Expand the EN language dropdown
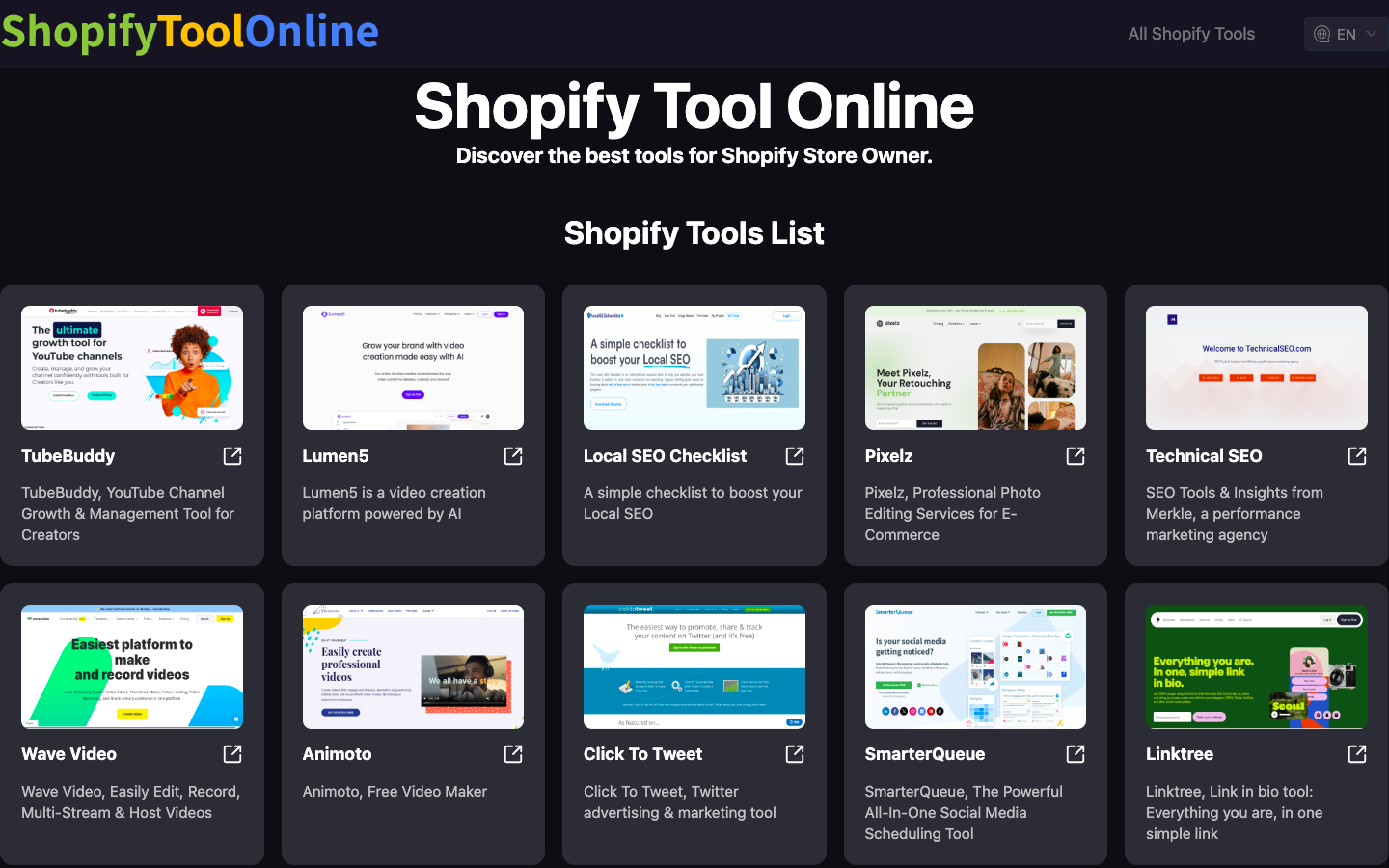This screenshot has height=868, width=1389. [1371, 34]
